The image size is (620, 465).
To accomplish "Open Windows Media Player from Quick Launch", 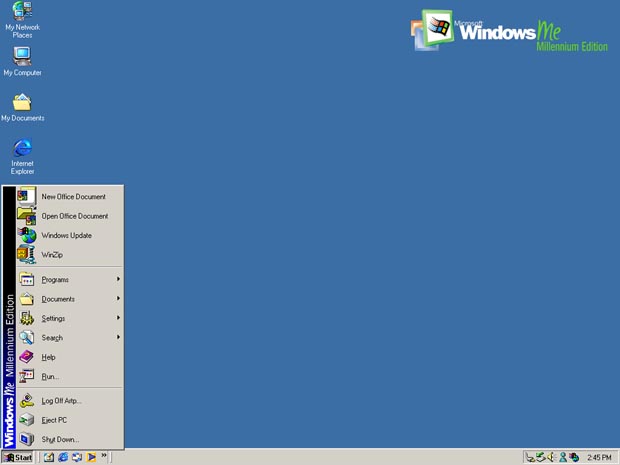I will pos(91,457).
